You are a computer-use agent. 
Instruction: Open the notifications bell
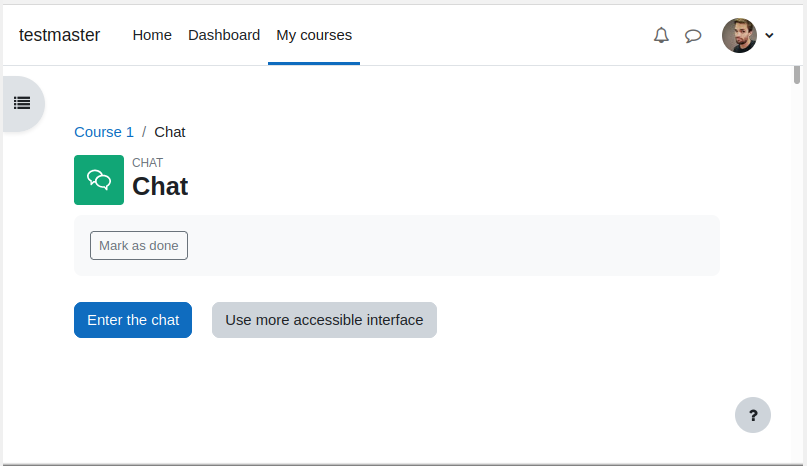coord(661,36)
